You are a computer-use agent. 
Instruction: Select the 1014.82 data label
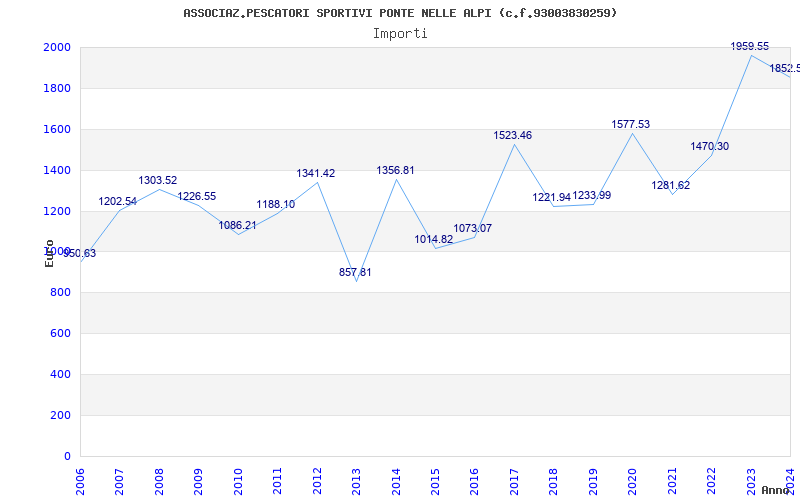pyautogui.click(x=434, y=239)
